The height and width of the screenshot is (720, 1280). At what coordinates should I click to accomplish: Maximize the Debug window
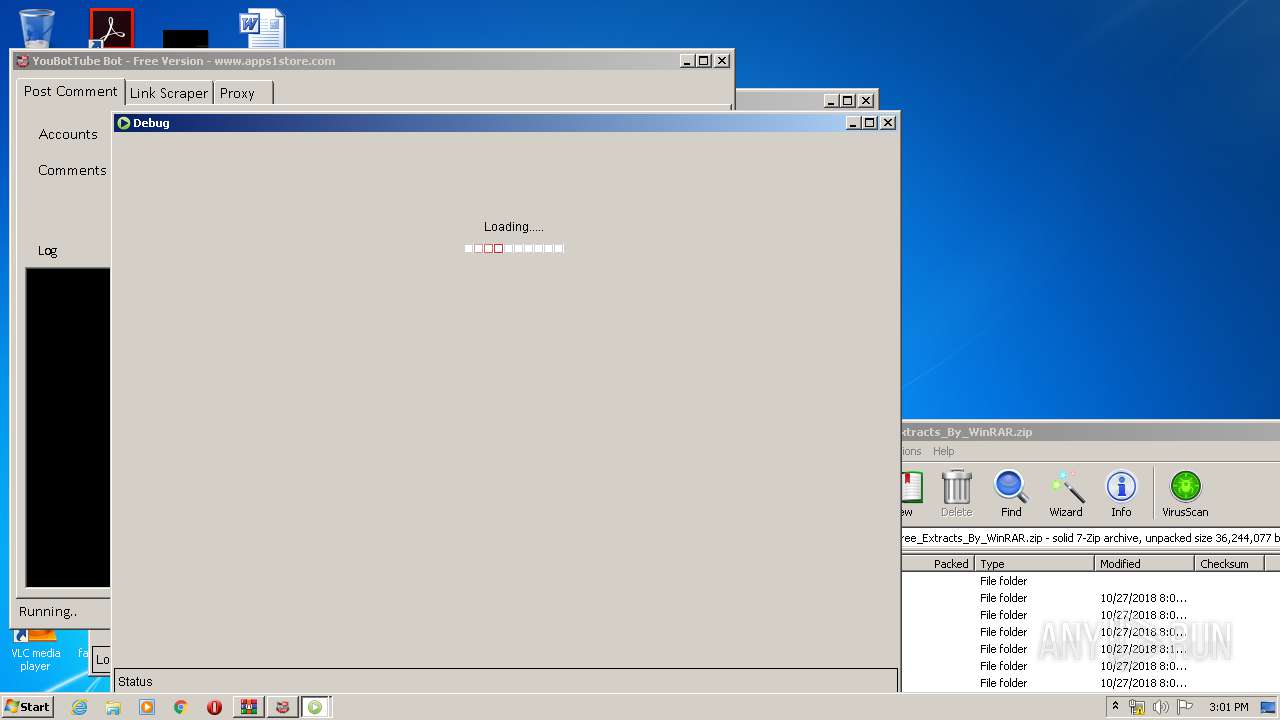click(869, 122)
